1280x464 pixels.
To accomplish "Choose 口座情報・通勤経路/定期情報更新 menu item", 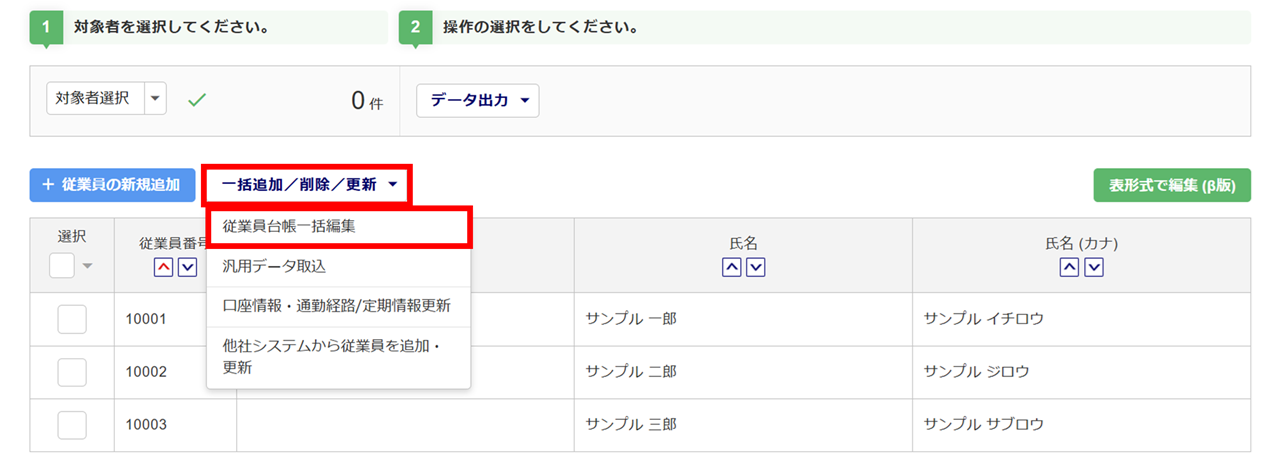I will (338, 306).
